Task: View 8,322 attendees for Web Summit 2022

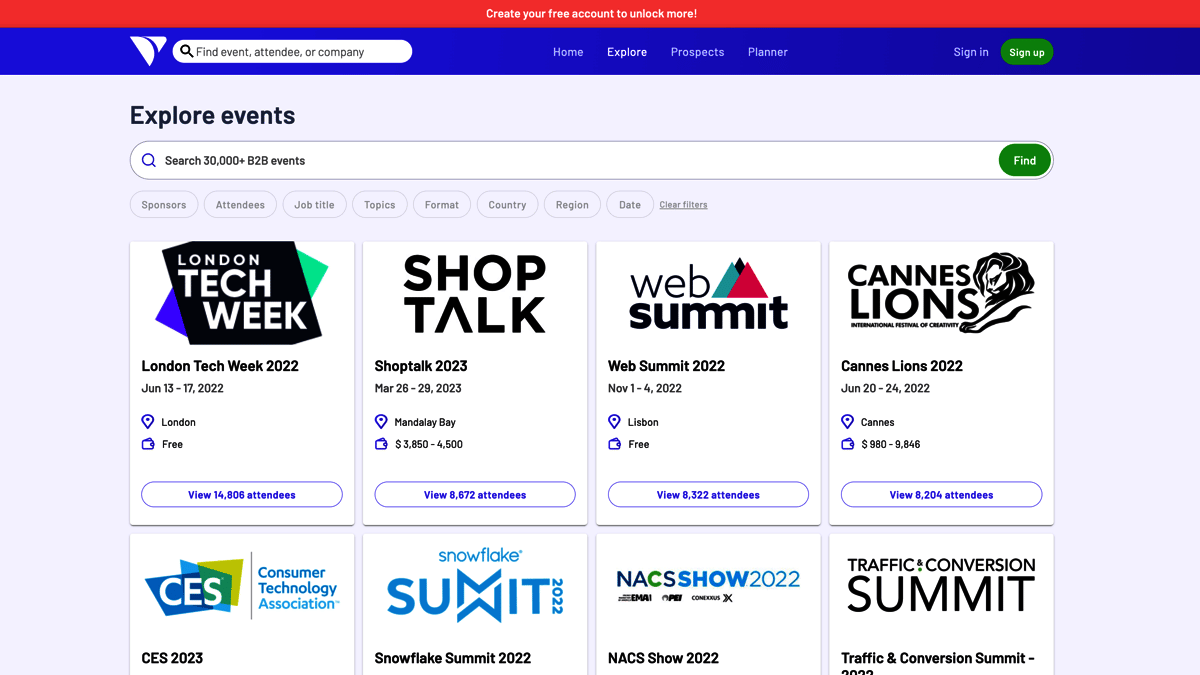Action: point(707,494)
